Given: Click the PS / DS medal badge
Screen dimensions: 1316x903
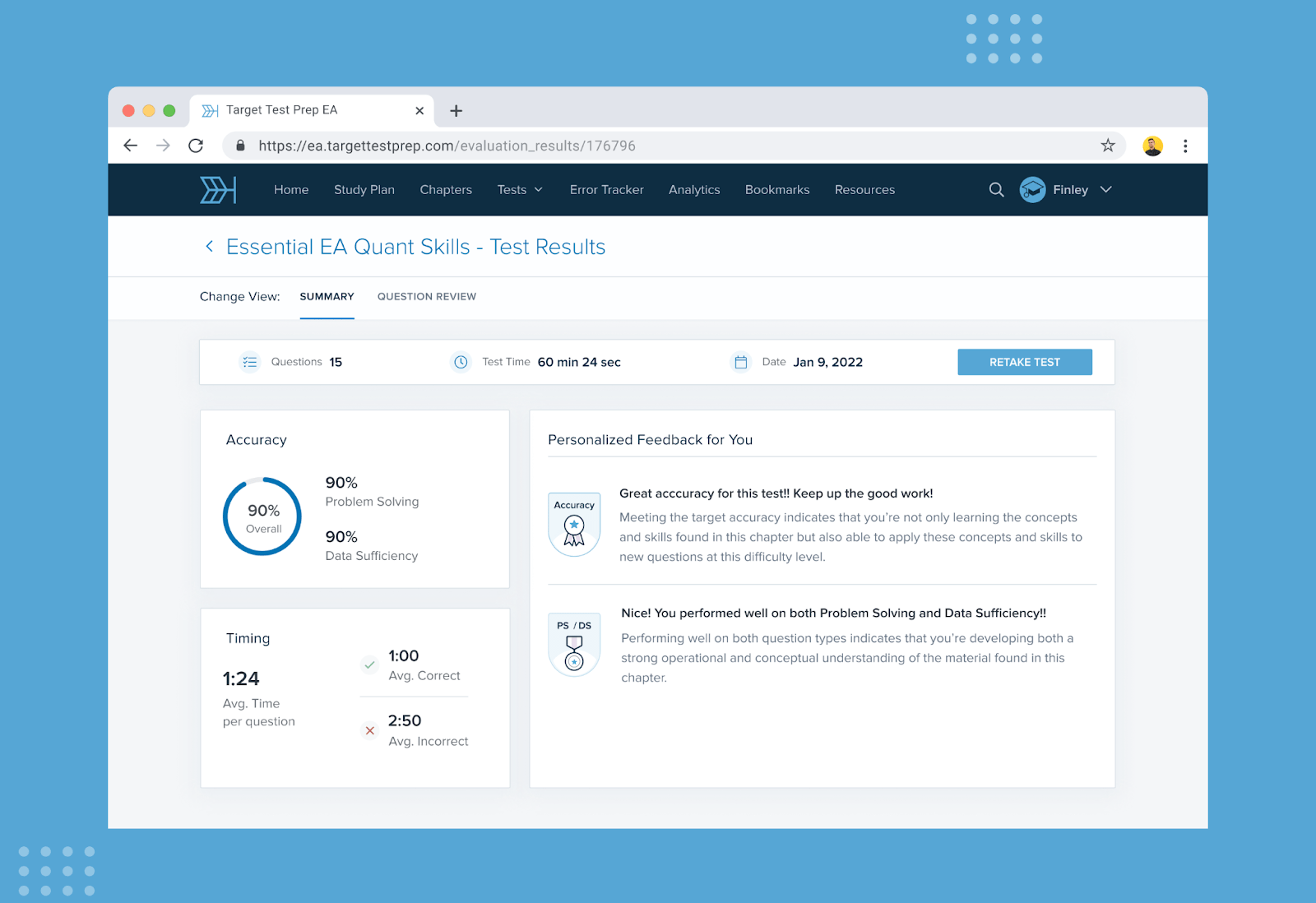Looking at the screenshot, I should click(574, 646).
